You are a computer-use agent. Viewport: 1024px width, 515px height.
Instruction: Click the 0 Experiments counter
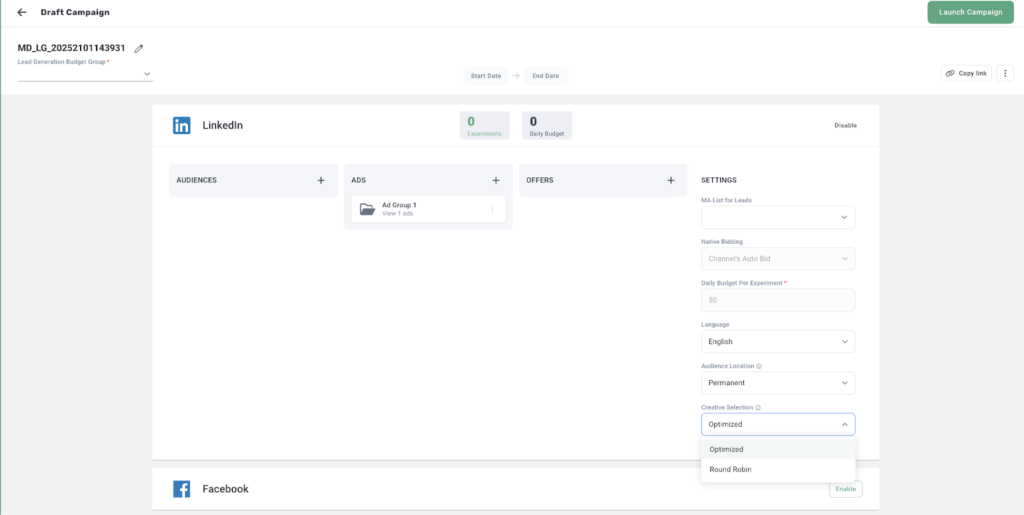(484, 125)
